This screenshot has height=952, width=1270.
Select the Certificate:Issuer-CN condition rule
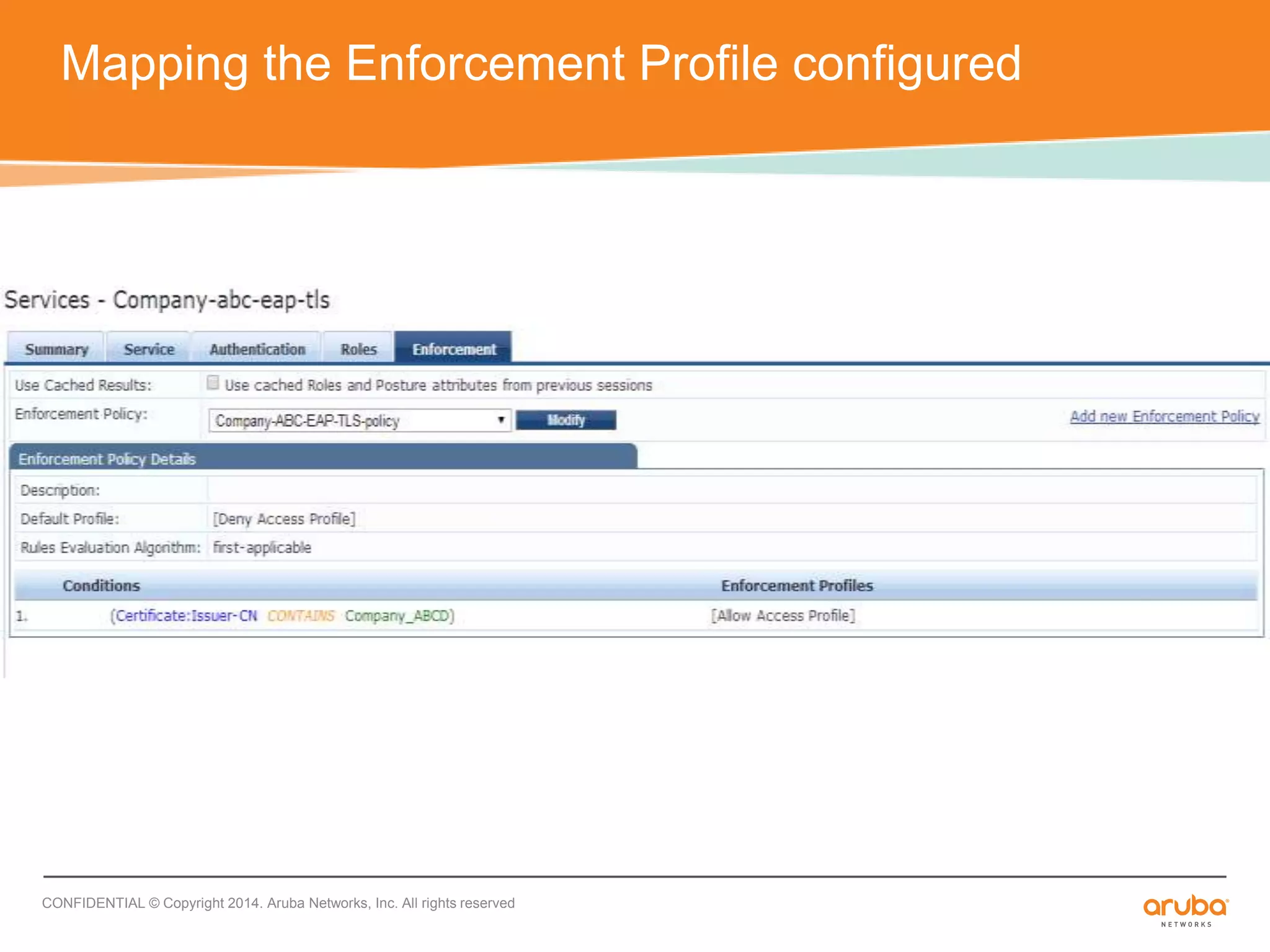coord(282,615)
